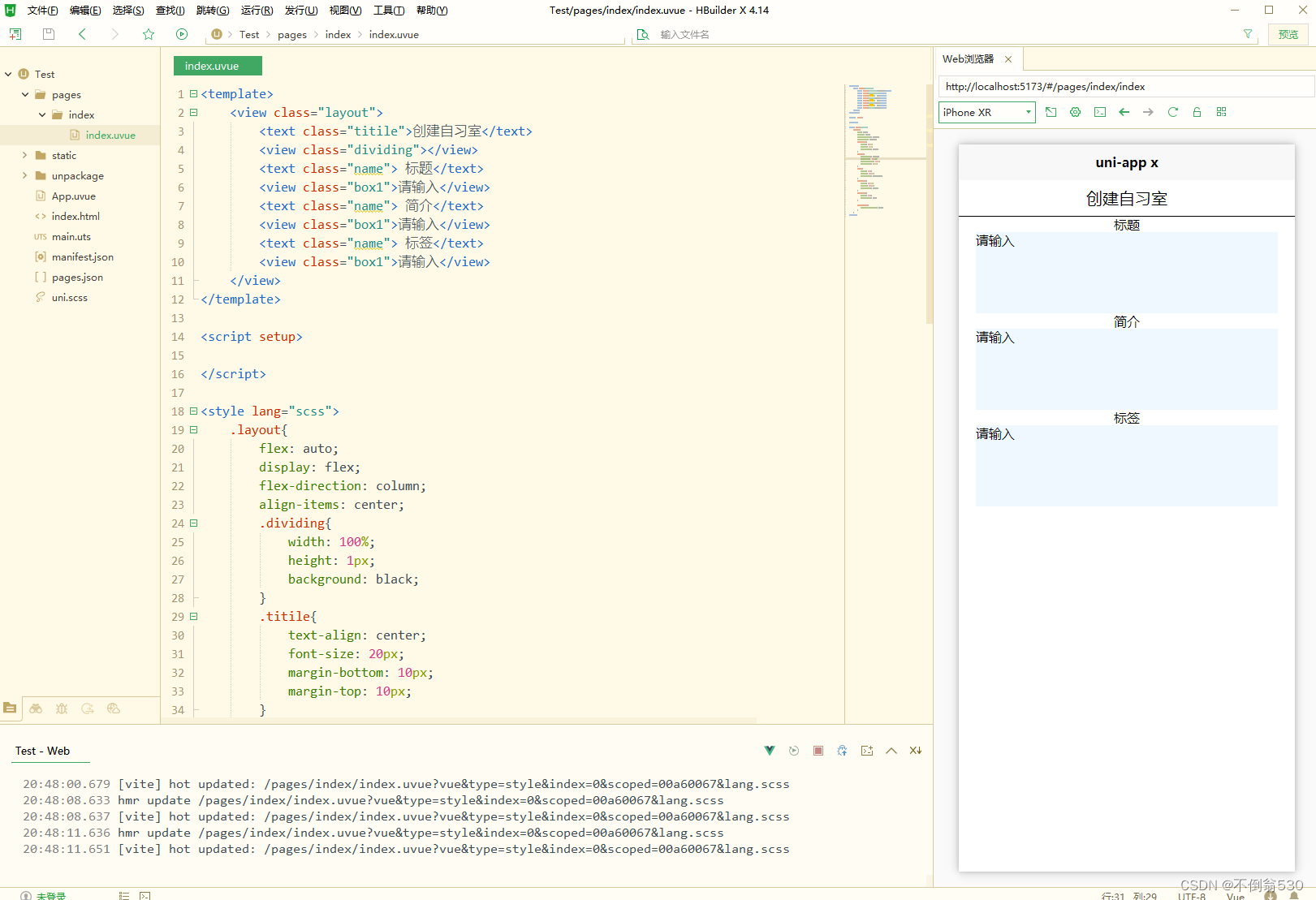Open the search binoculars sidebar icon

[36, 708]
